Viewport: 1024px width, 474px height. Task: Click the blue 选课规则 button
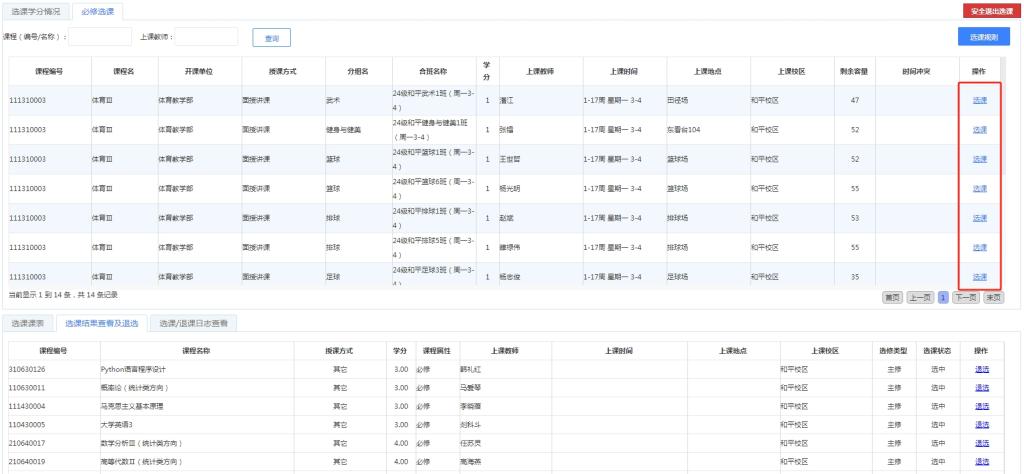pyautogui.click(x=983, y=37)
